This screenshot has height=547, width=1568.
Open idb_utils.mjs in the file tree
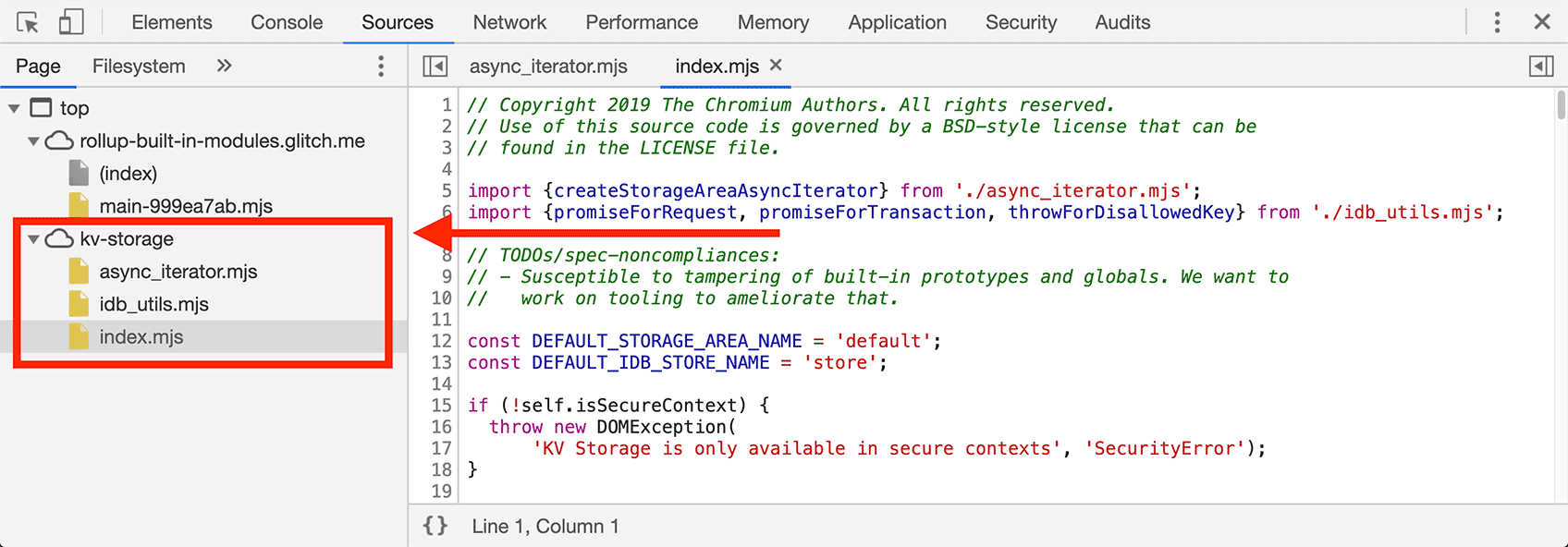(x=153, y=304)
